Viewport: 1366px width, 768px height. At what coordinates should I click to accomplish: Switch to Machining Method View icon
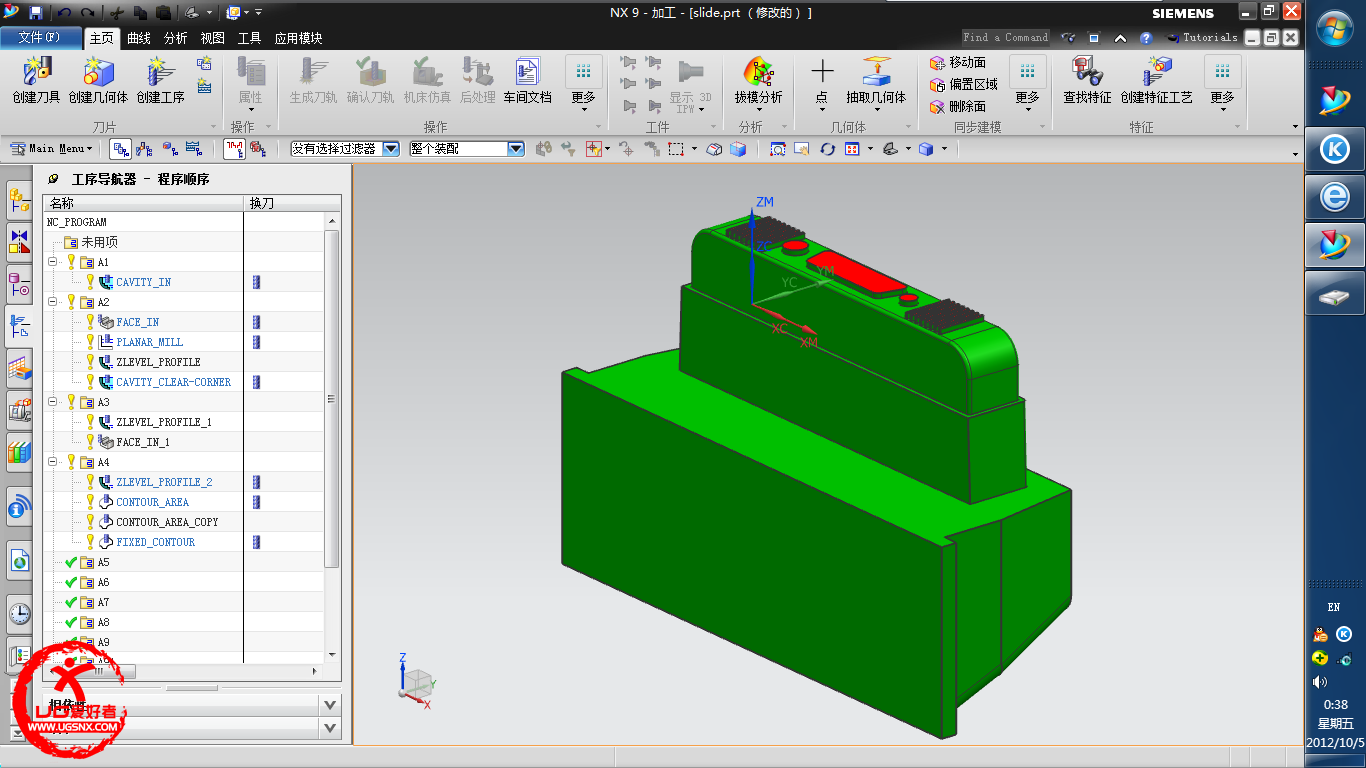(x=194, y=149)
